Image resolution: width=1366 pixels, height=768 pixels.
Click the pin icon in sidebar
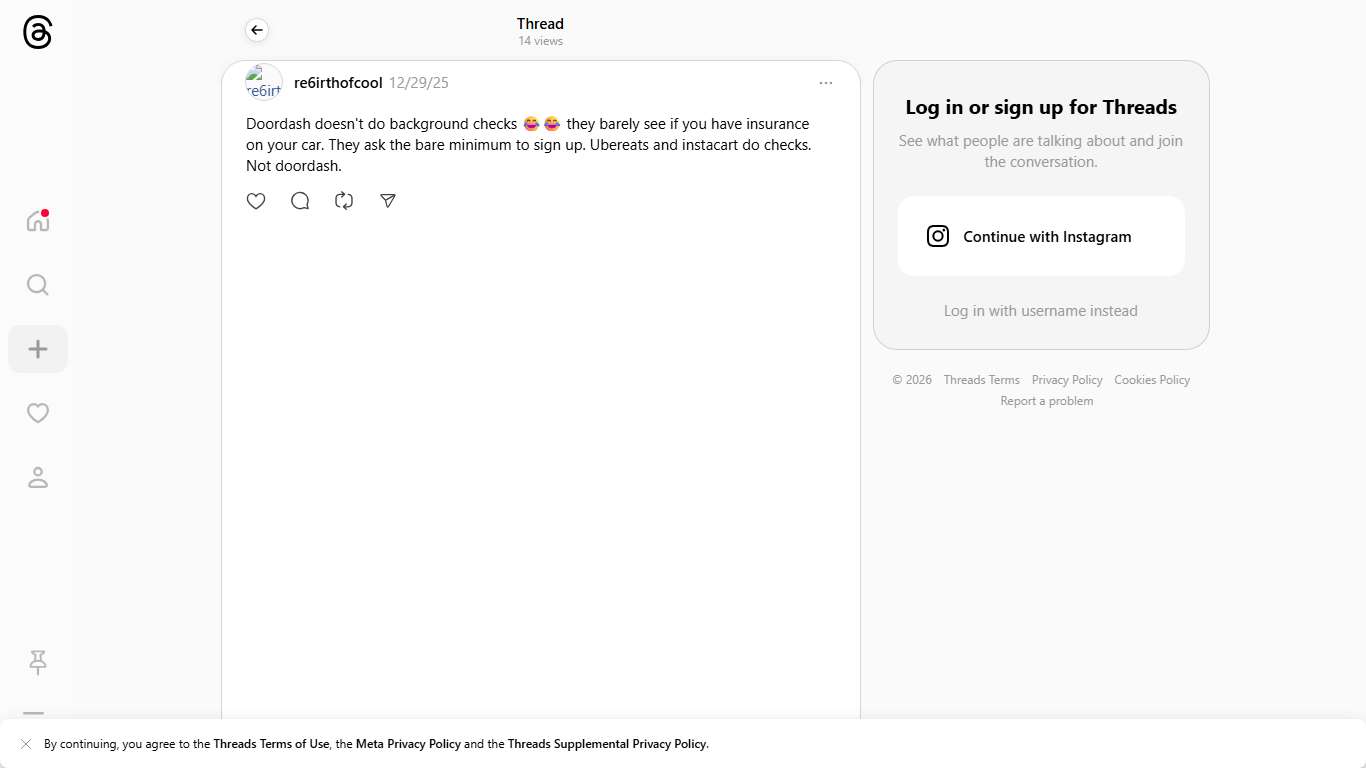pos(38,662)
